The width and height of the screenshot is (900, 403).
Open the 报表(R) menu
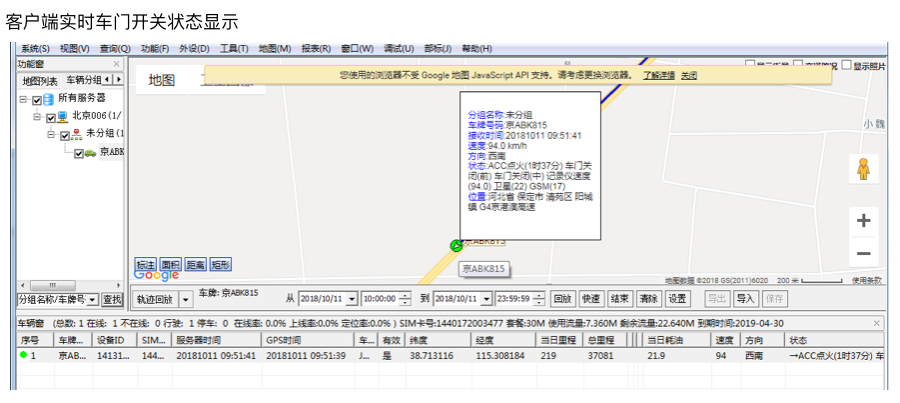(316, 49)
